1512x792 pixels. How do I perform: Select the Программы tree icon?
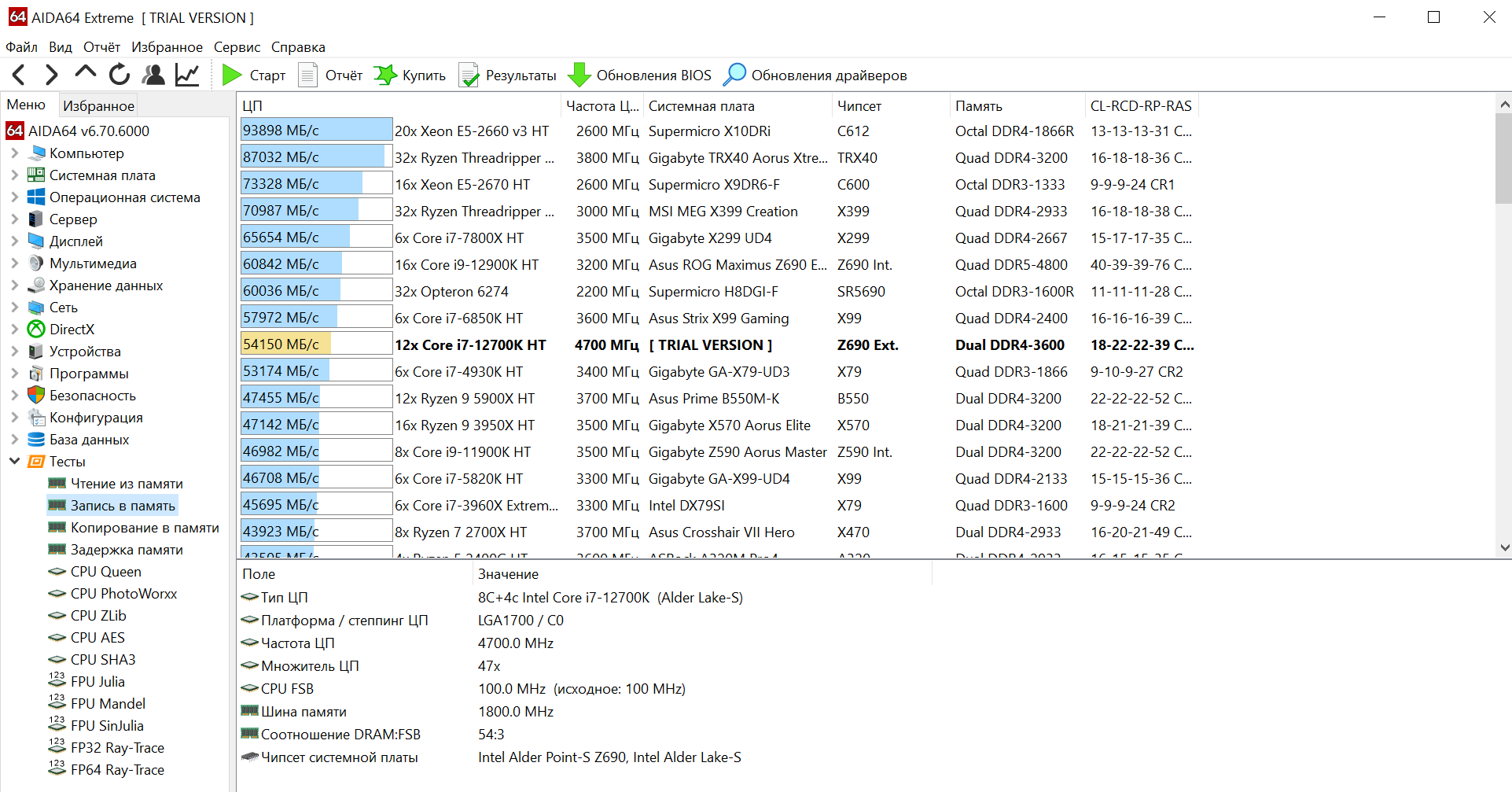pyautogui.click(x=36, y=373)
